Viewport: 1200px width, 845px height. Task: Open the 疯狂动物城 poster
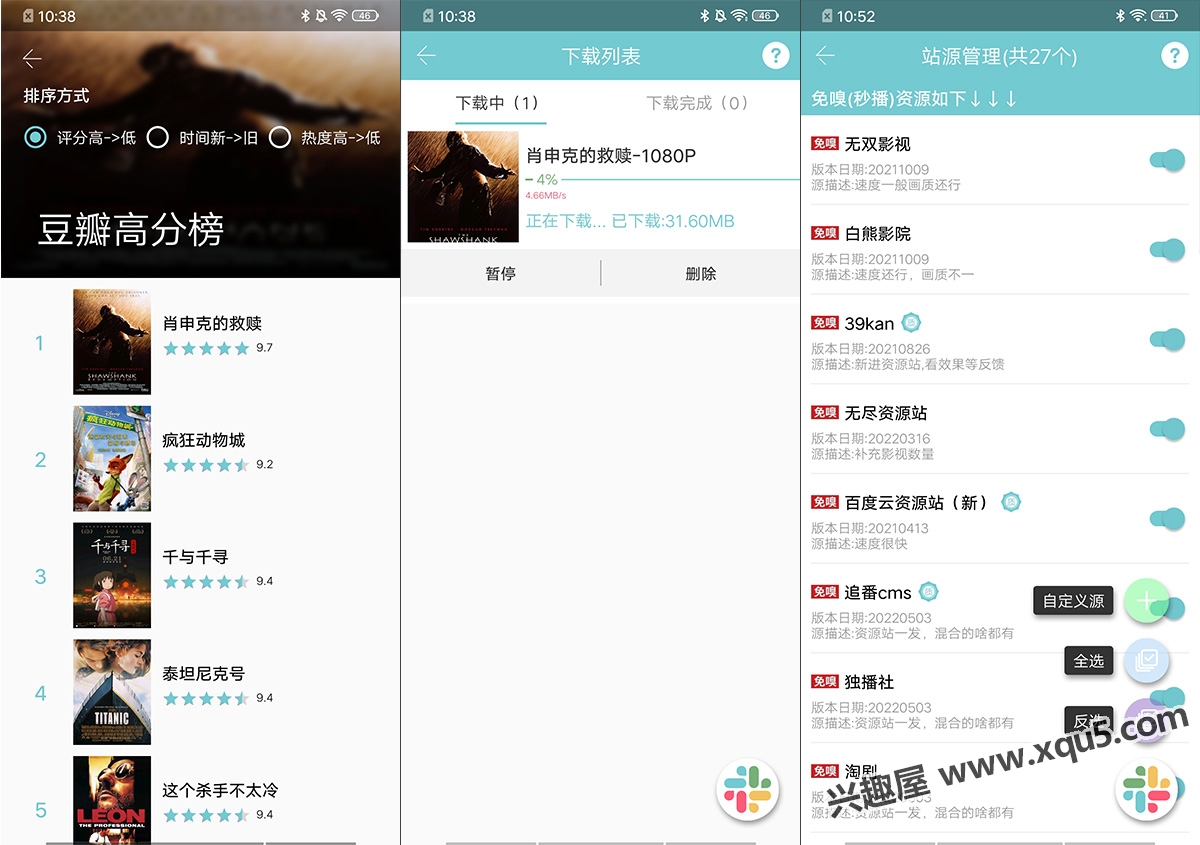click(x=112, y=459)
